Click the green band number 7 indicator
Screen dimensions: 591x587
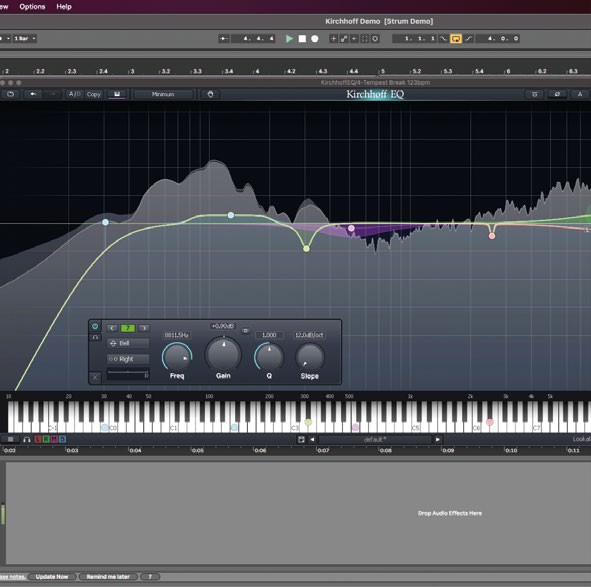tap(128, 328)
